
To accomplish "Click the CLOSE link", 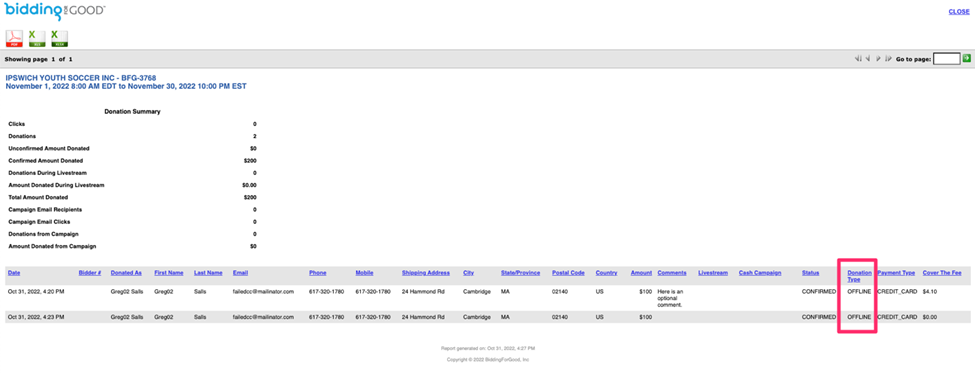I will tap(958, 11).
